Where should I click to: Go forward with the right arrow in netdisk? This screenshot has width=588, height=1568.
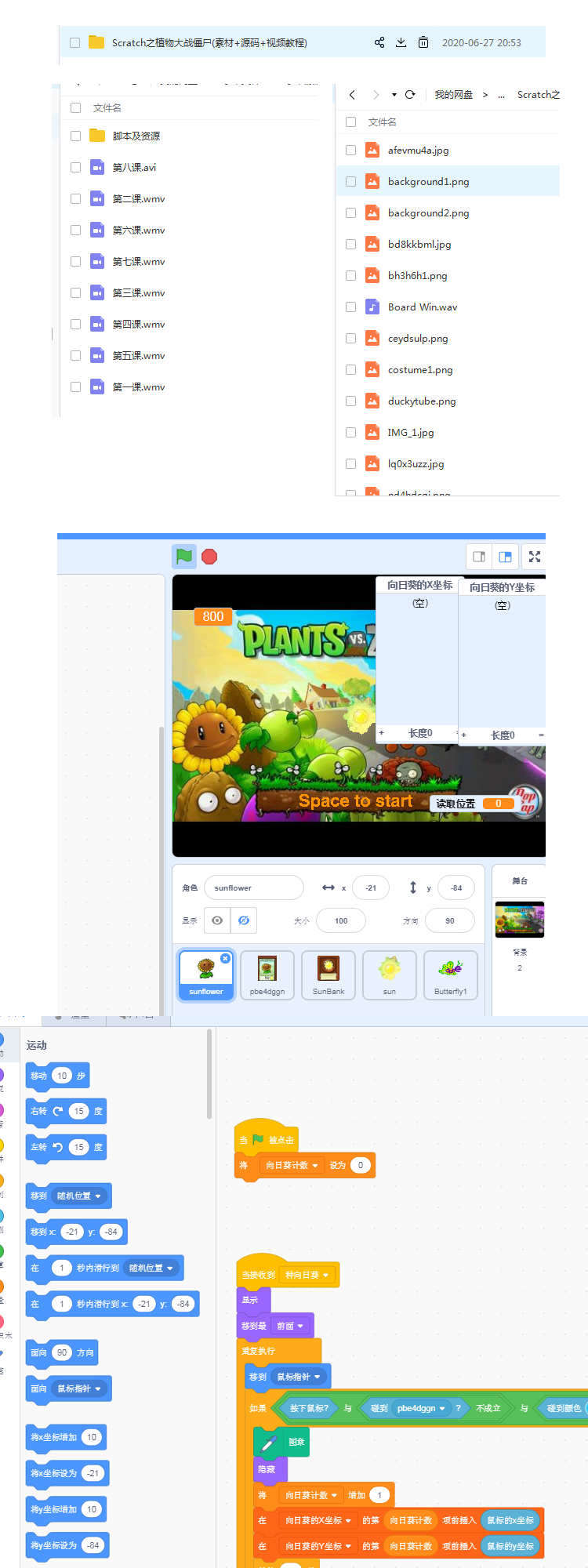point(376,95)
